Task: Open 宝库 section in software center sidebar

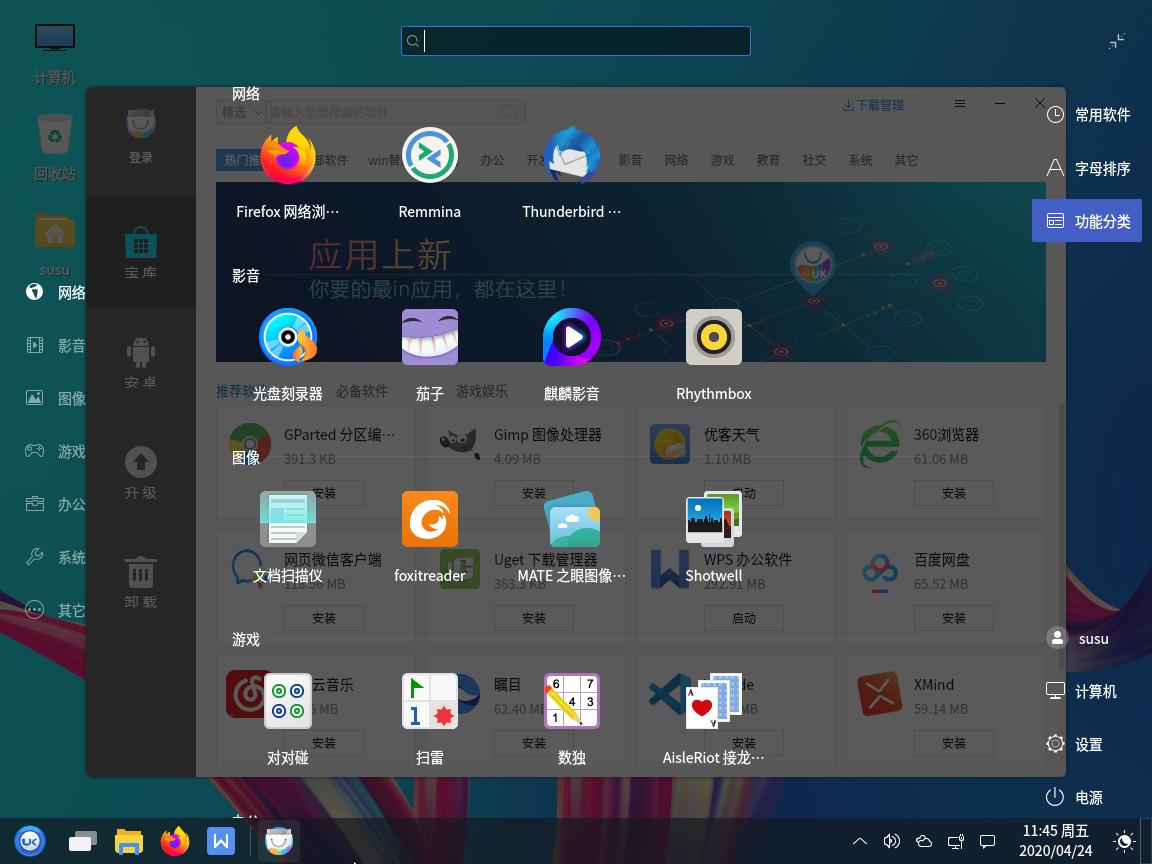Action: click(x=140, y=253)
